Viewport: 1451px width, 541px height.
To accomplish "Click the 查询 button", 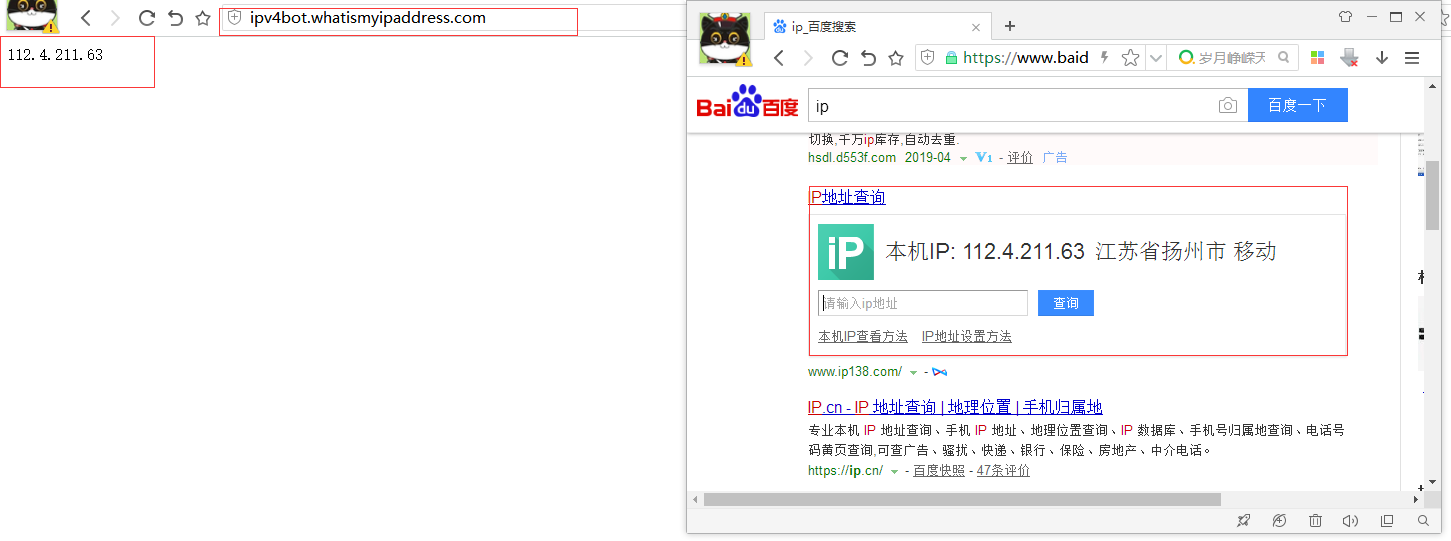I will [x=1066, y=303].
